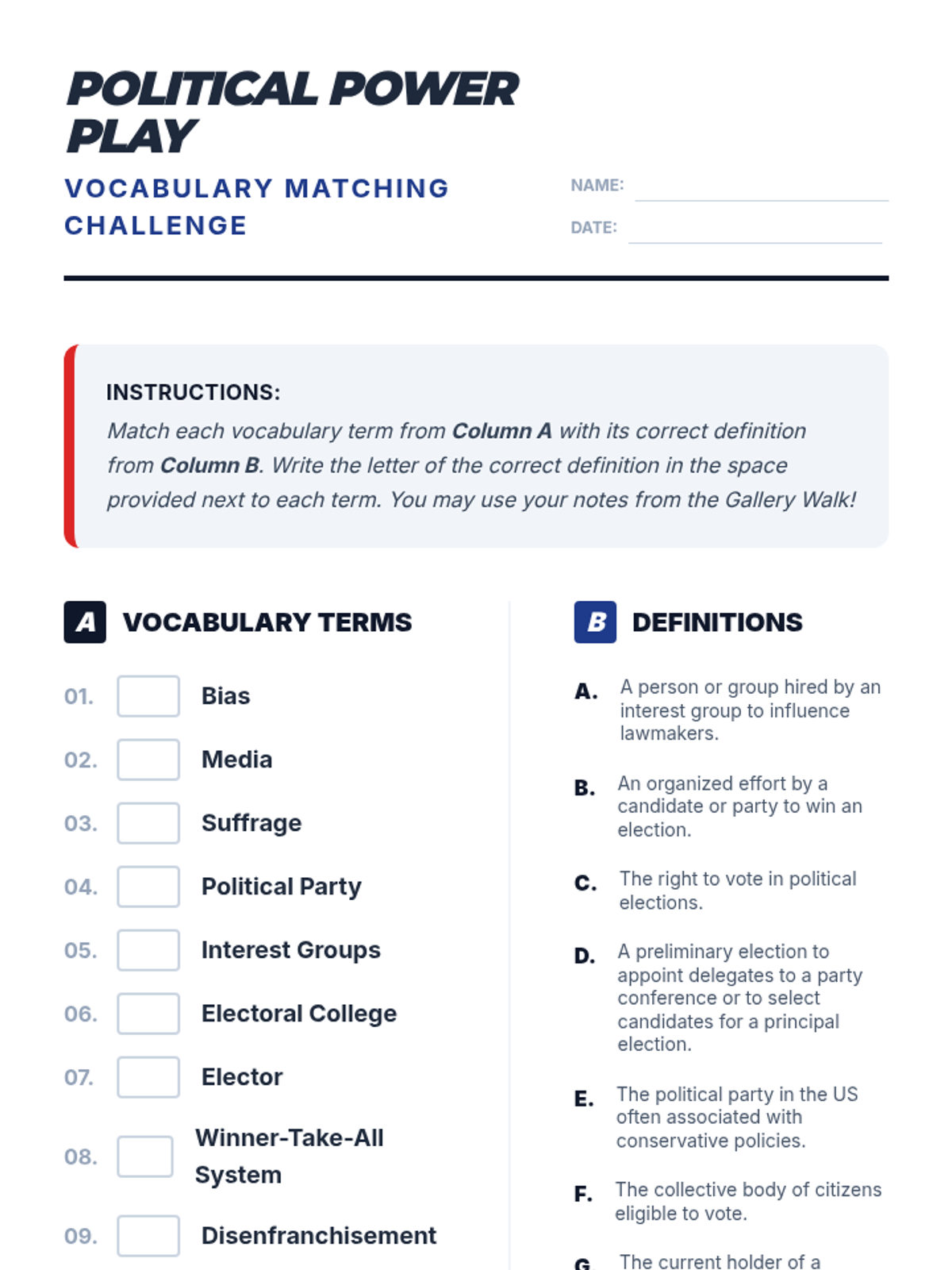
Task: Click the Interest Groups answer box
Action: click(x=148, y=950)
